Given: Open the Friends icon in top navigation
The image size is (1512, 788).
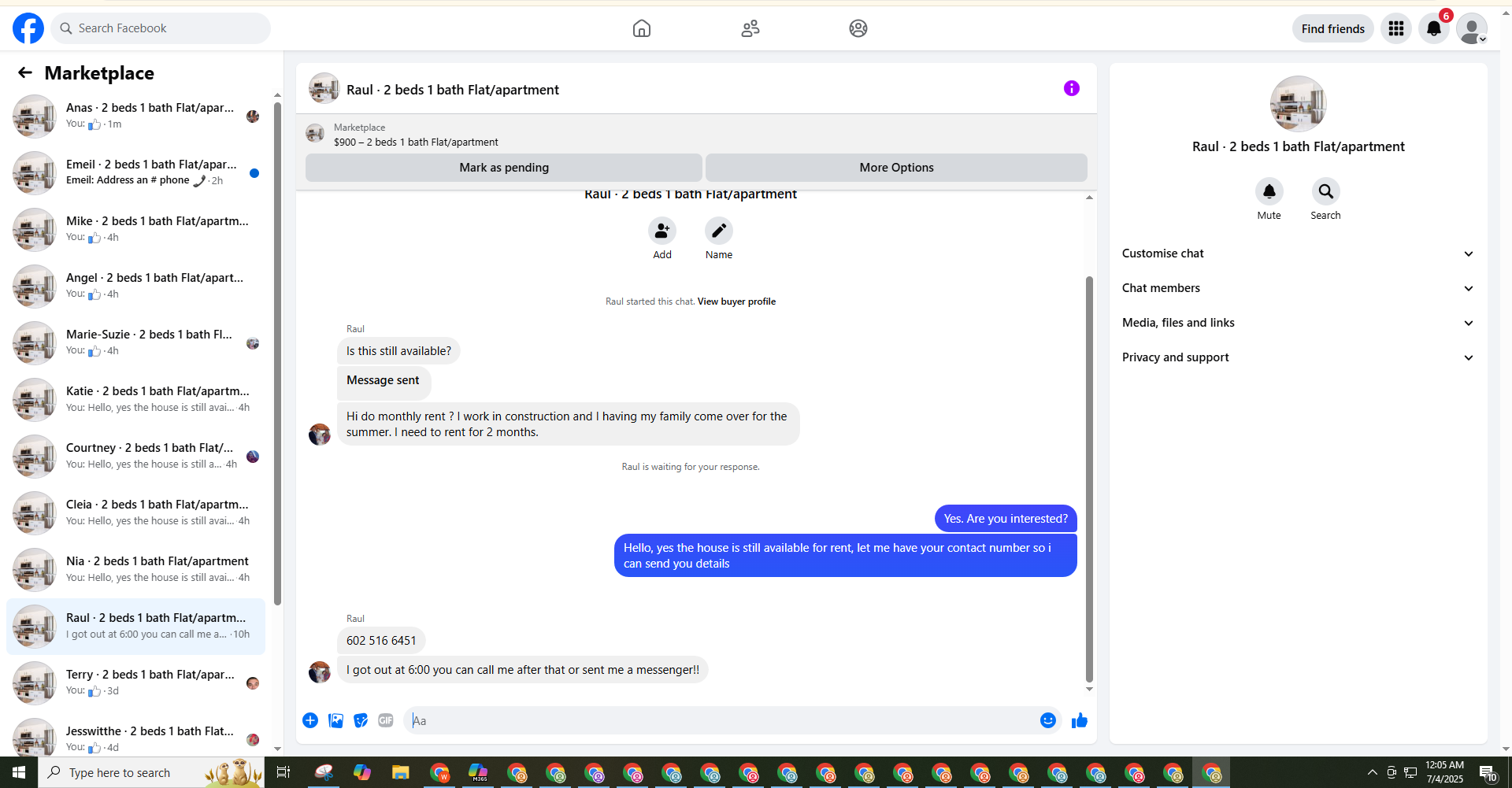Looking at the screenshot, I should coord(750,28).
